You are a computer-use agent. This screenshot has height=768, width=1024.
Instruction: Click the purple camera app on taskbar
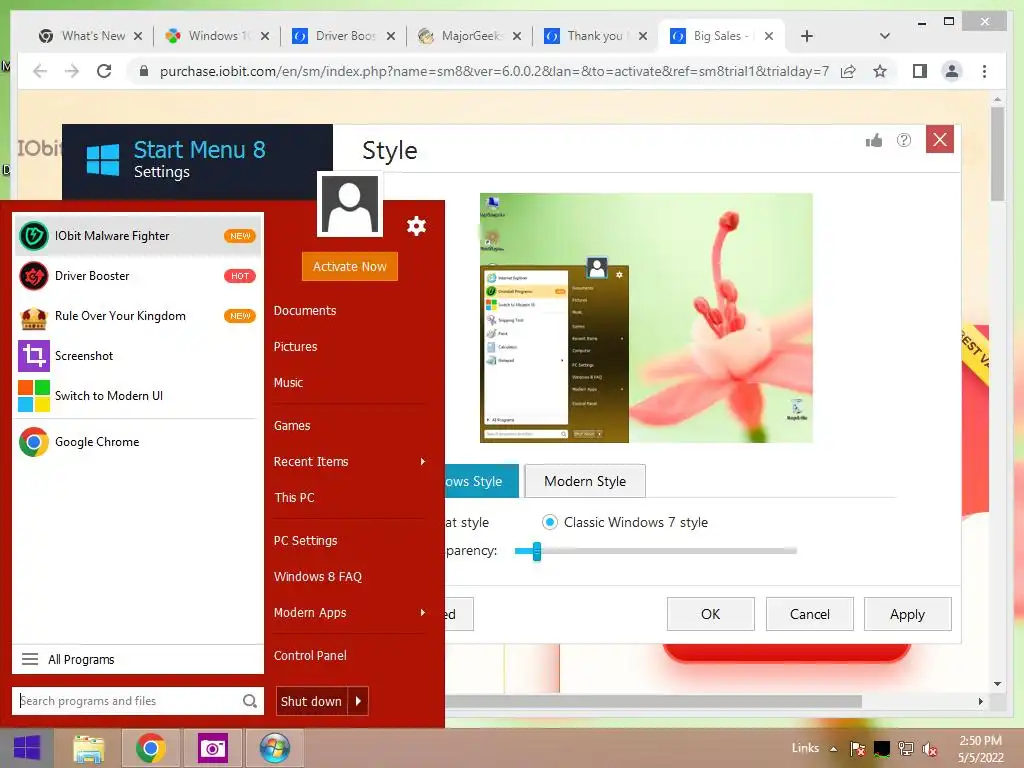click(212, 748)
